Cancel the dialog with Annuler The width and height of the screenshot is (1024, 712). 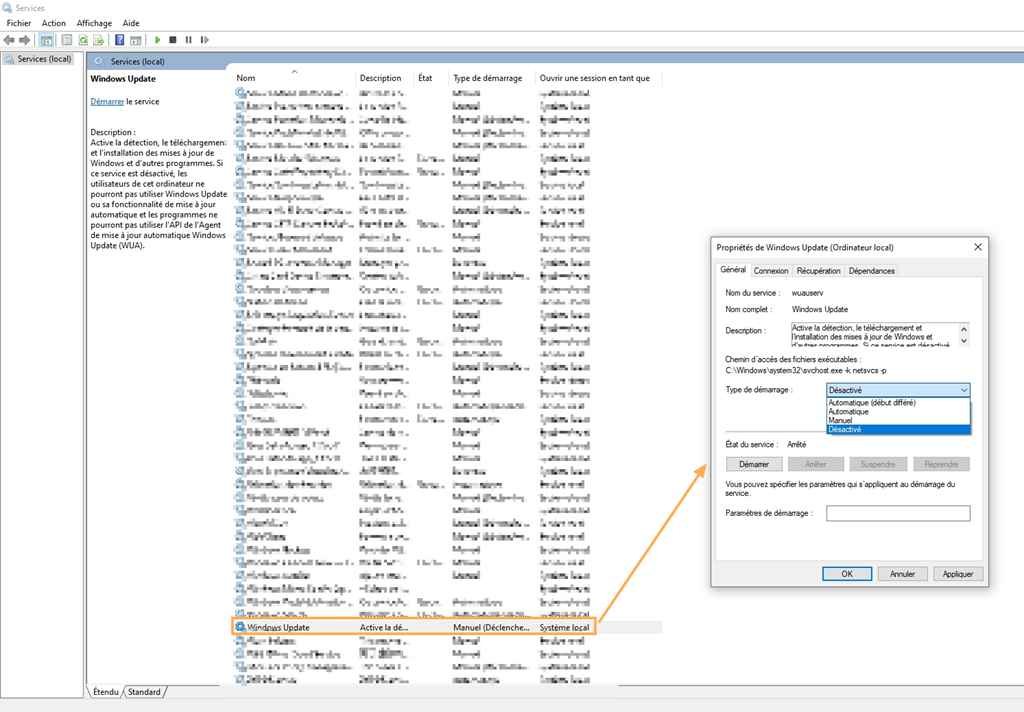coord(902,574)
